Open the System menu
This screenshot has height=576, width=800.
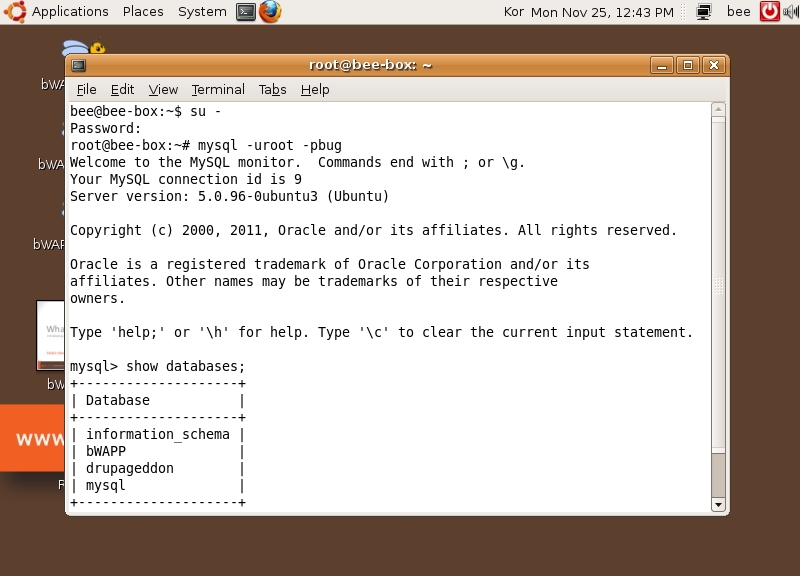(202, 11)
